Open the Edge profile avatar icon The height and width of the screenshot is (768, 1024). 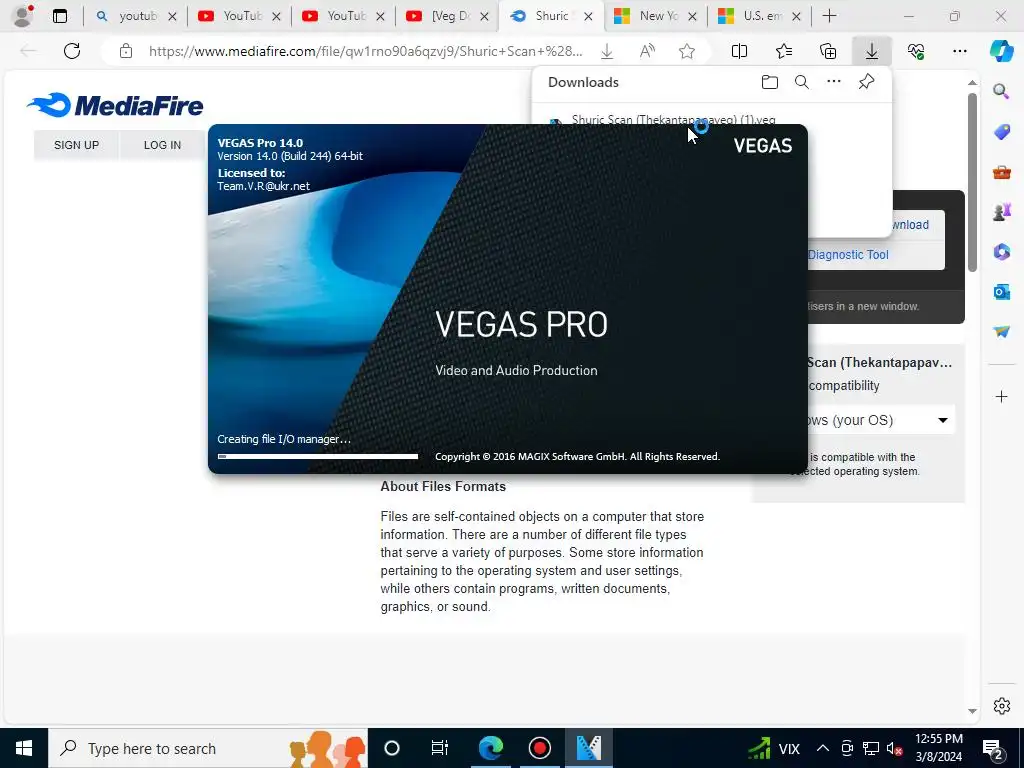(24, 16)
